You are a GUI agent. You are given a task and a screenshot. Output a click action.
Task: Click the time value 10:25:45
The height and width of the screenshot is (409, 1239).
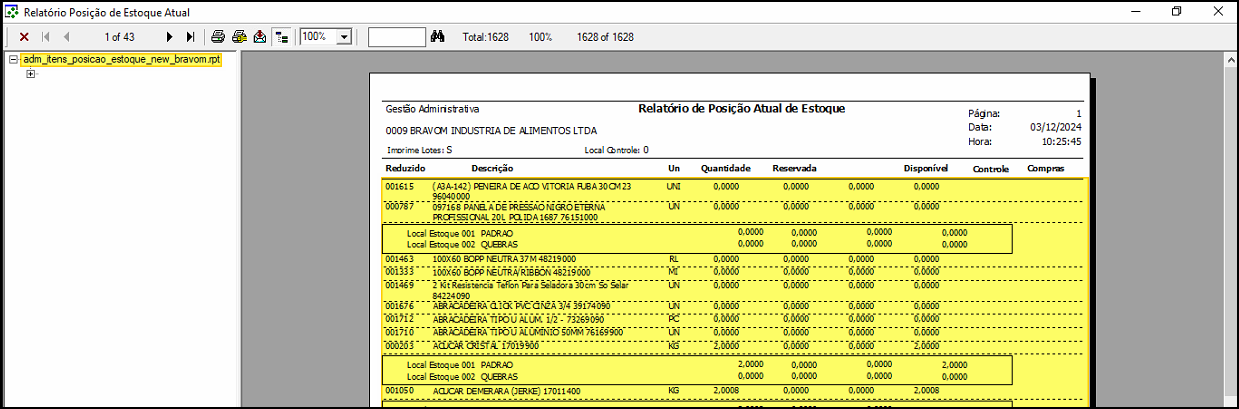pyautogui.click(x=1060, y=142)
